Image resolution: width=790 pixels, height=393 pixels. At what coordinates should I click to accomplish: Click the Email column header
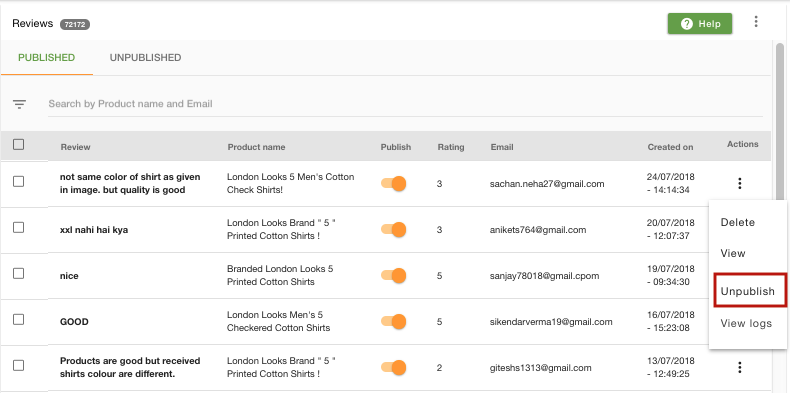click(502, 147)
